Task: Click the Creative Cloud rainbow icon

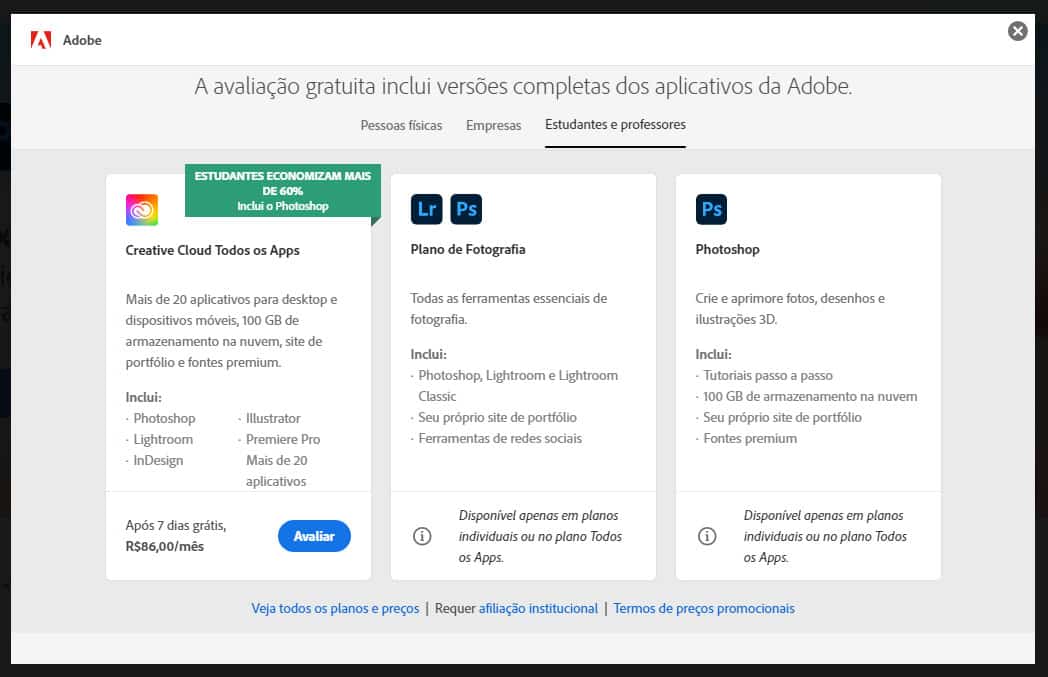Action: tap(142, 209)
